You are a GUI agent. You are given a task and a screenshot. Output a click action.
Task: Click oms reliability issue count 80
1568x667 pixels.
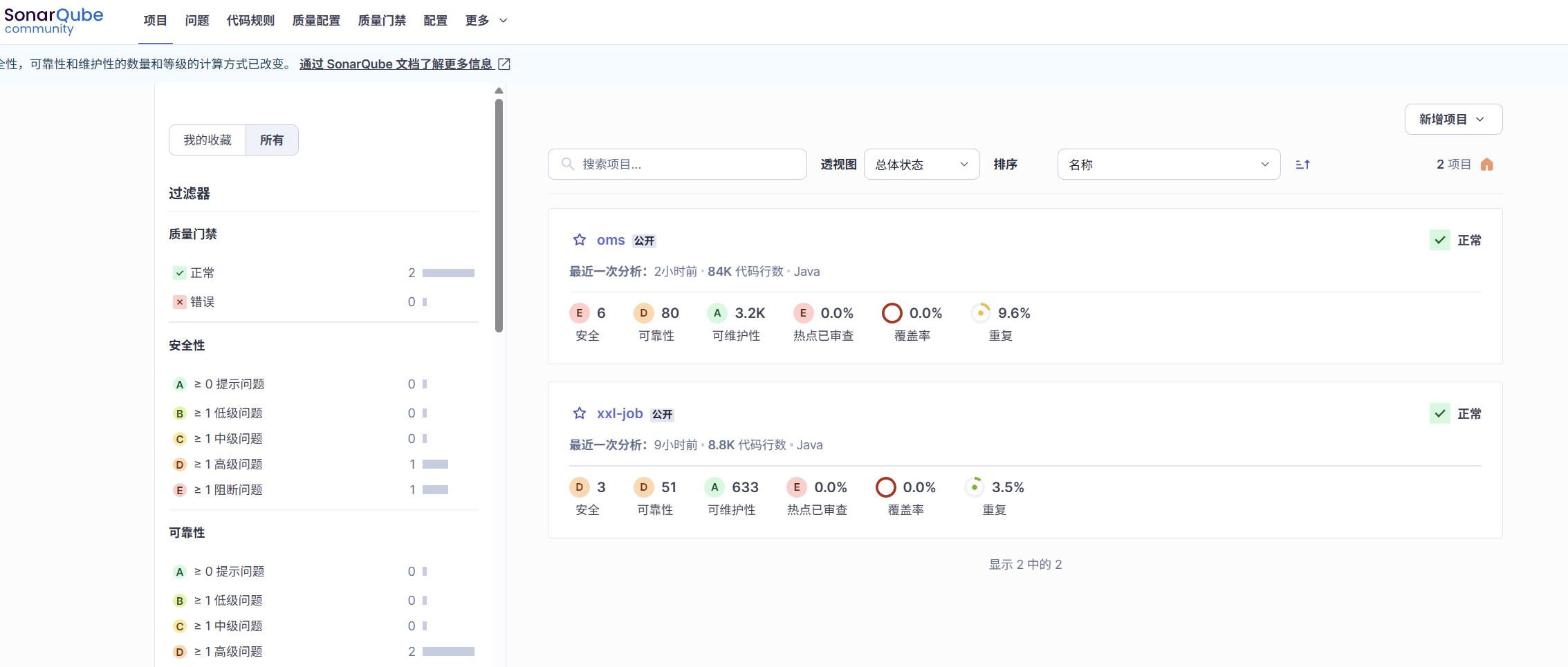[670, 313]
